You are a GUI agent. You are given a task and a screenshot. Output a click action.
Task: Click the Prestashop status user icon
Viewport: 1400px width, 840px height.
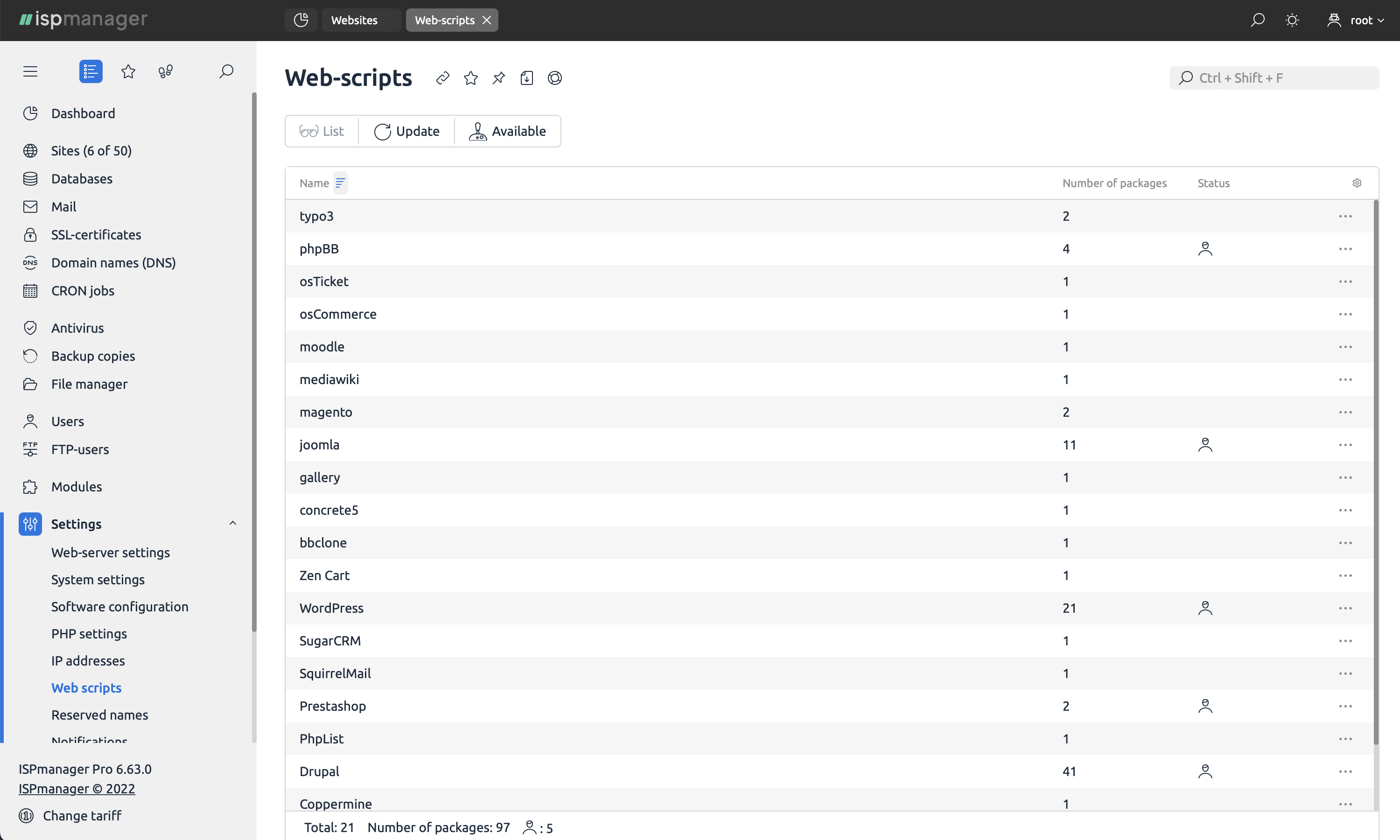pyautogui.click(x=1205, y=707)
